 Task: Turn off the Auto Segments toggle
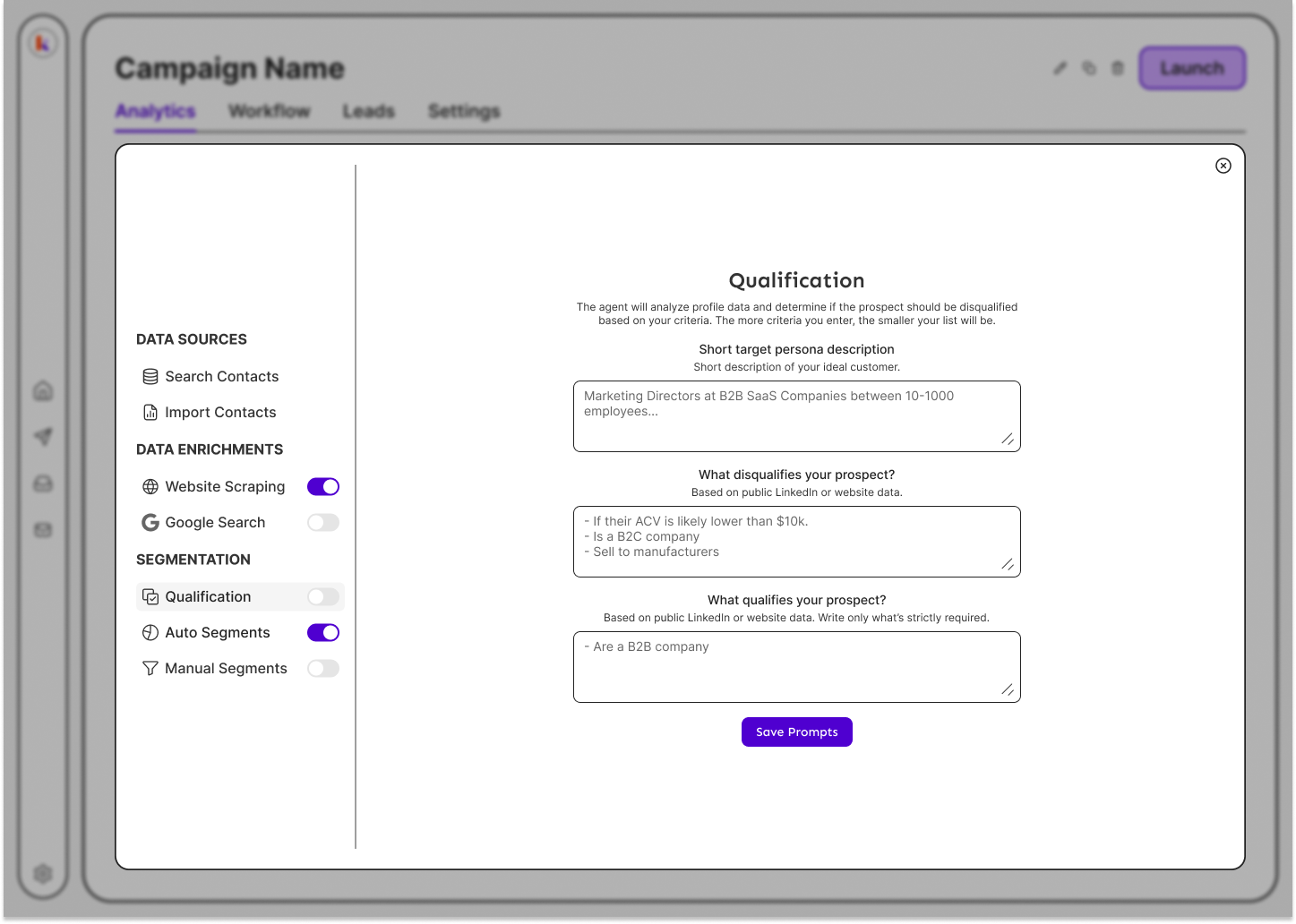(x=323, y=633)
